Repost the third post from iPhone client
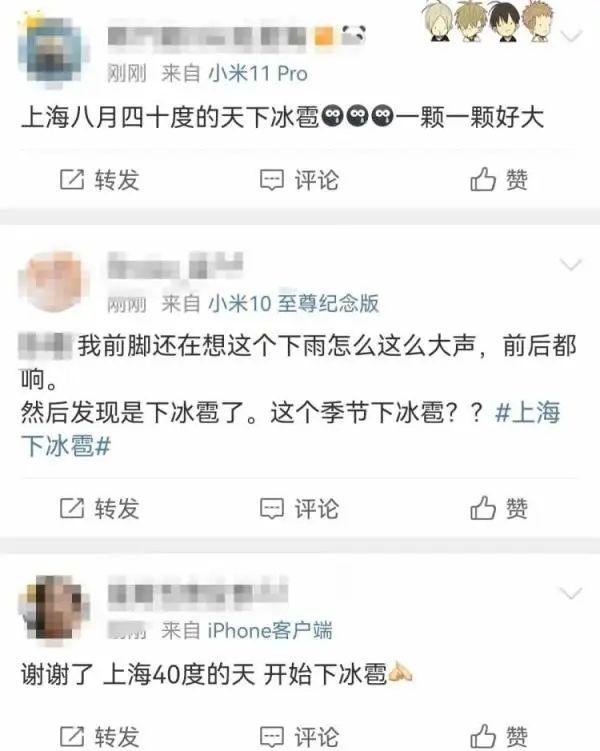This screenshot has width=600, height=751. tap(72, 736)
